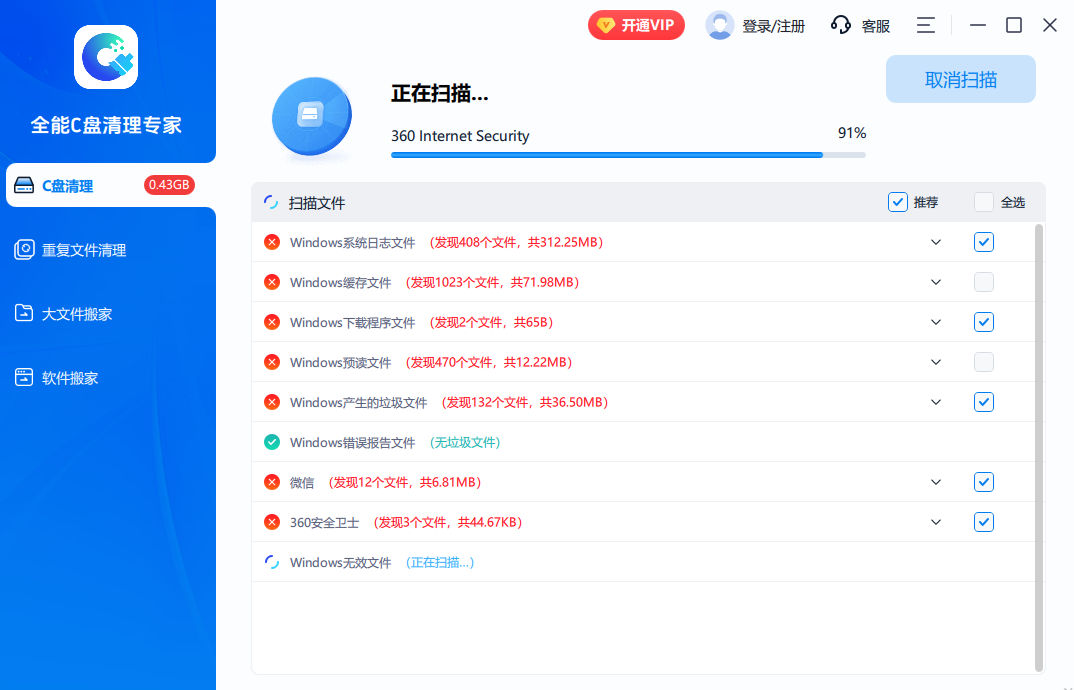Enable the 全选 checkbox
This screenshot has width=1074, height=690.
click(983, 201)
